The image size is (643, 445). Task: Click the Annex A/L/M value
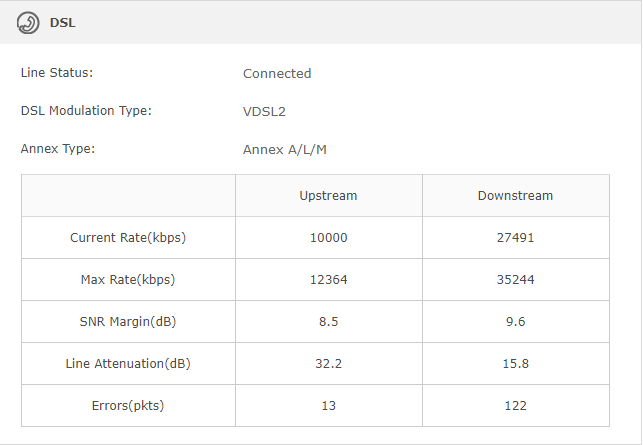[285, 149]
